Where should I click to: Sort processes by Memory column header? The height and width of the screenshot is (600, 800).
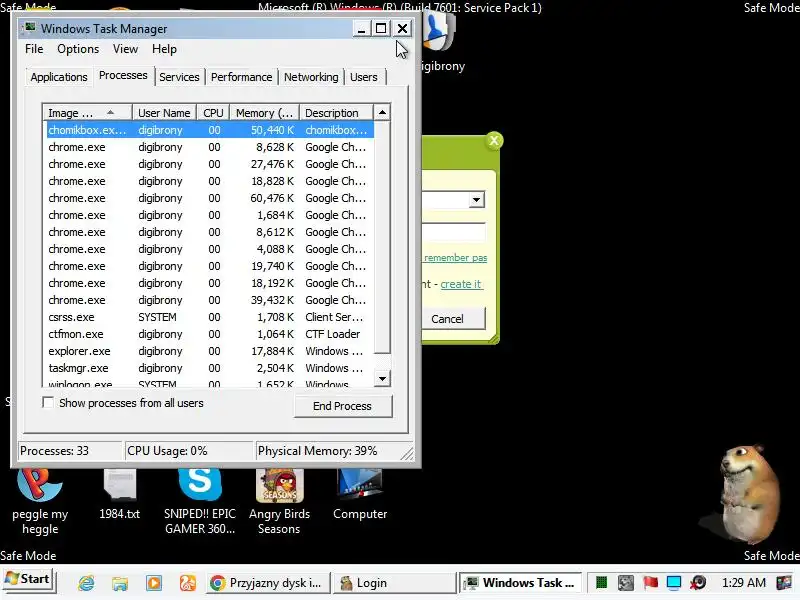[264, 113]
